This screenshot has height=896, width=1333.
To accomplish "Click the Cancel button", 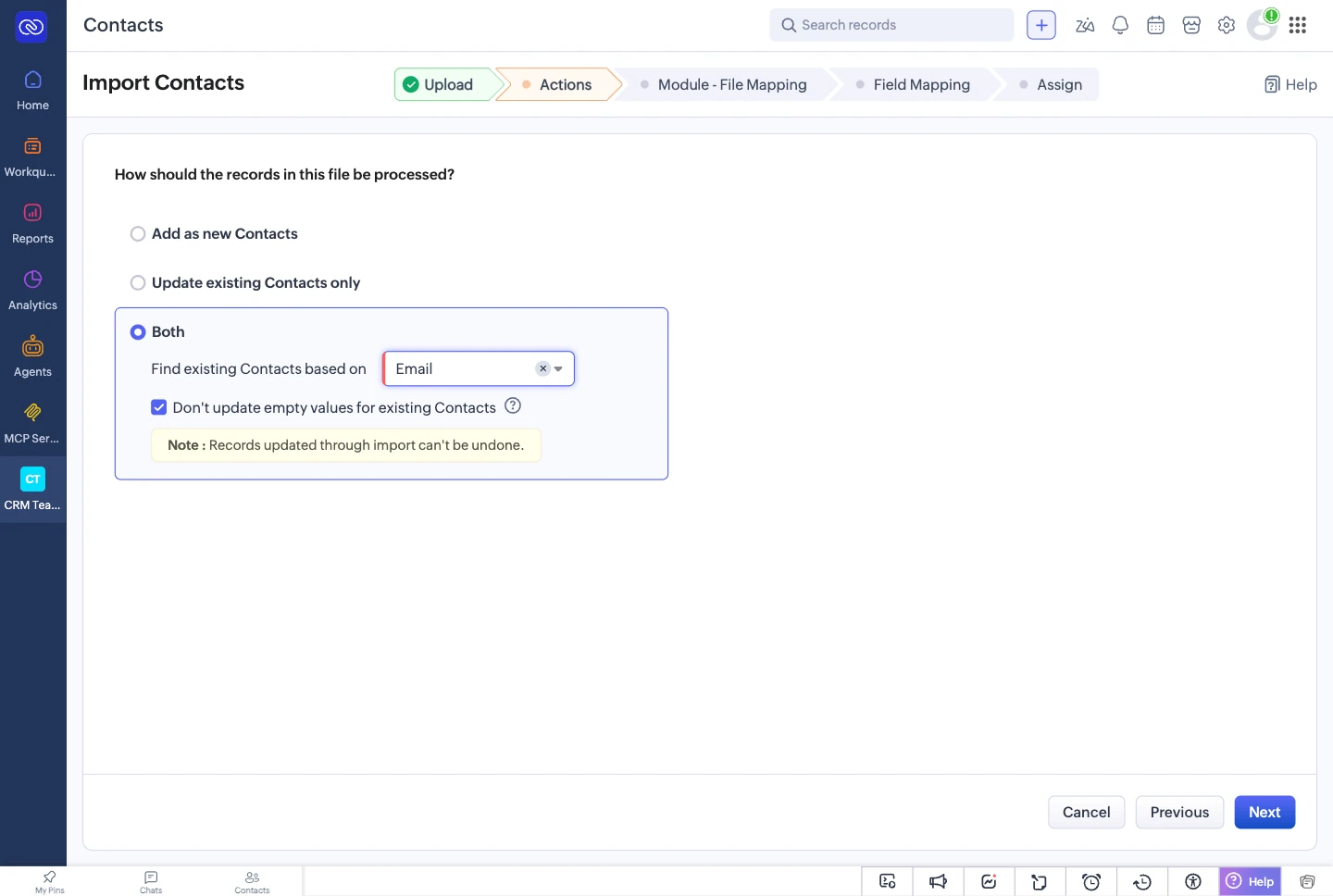I will pos(1086,812).
